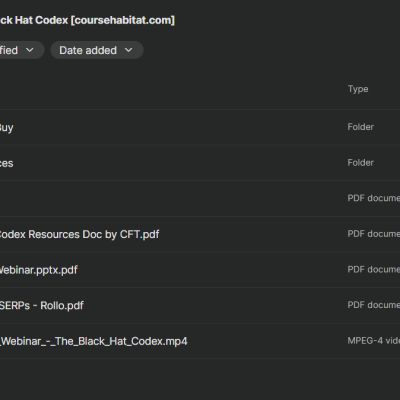Click 'MPEG-4 video' type cell

coord(374,341)
